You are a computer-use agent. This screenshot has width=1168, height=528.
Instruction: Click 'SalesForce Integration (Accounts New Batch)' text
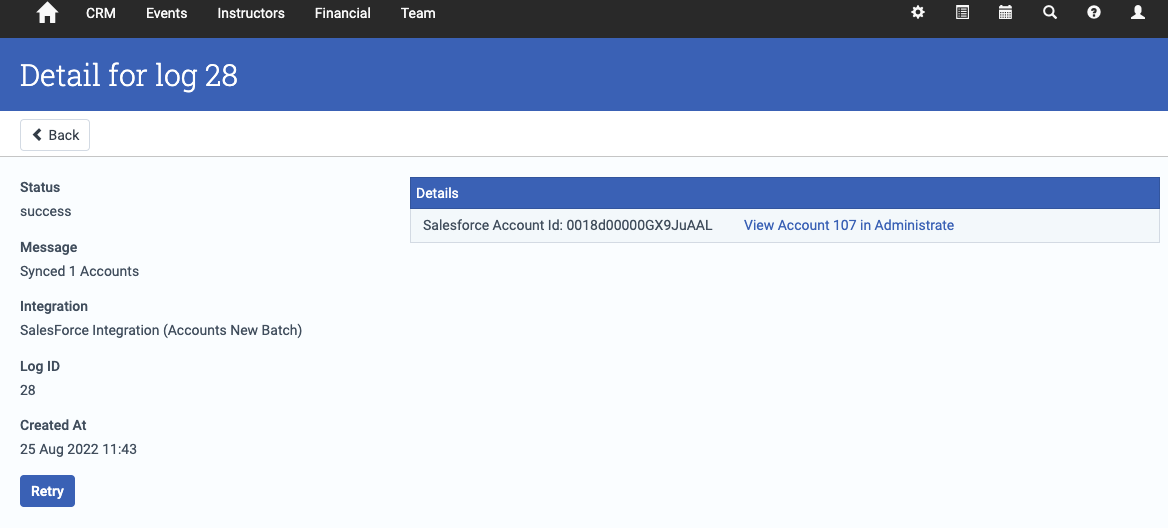point(161,330)
